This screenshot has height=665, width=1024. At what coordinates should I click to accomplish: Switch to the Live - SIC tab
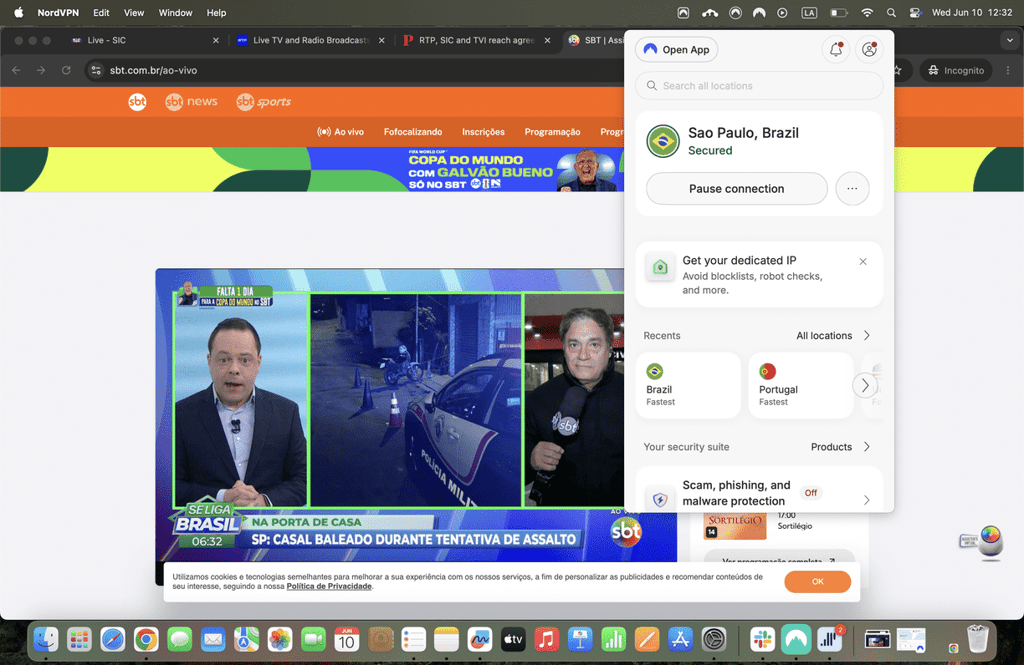coord(144,41)
